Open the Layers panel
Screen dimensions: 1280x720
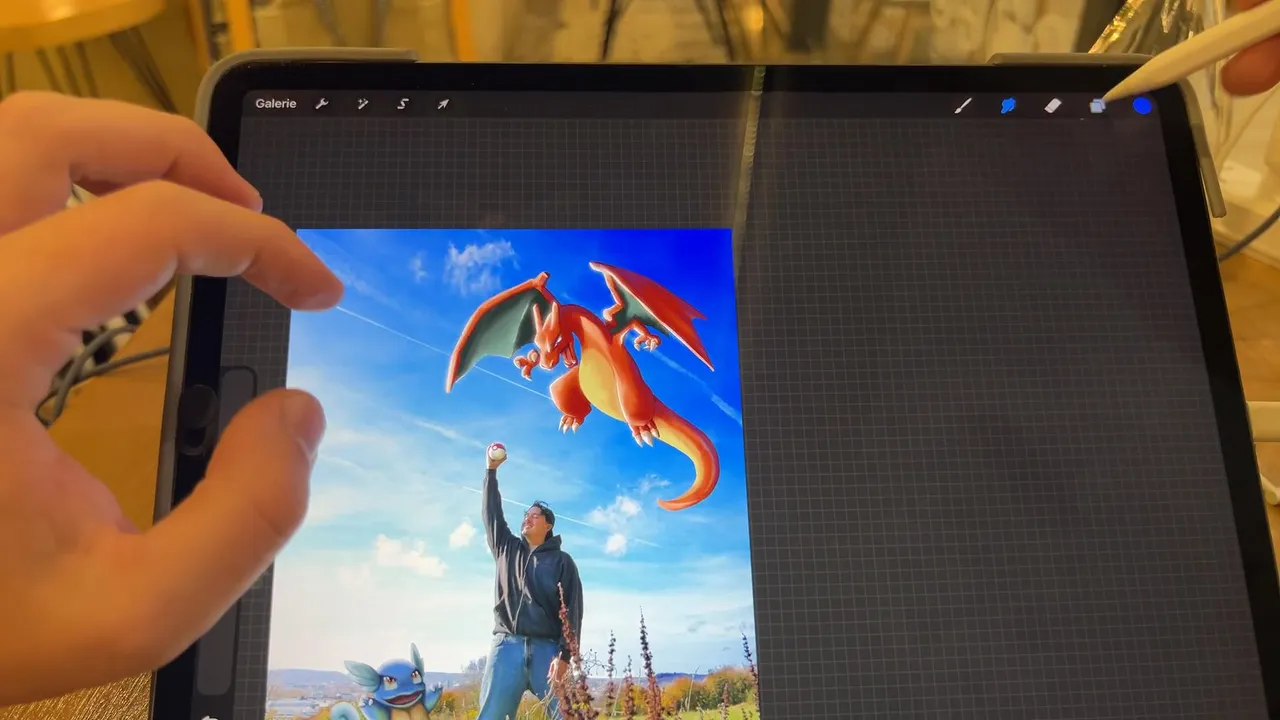click(1097, 106)
